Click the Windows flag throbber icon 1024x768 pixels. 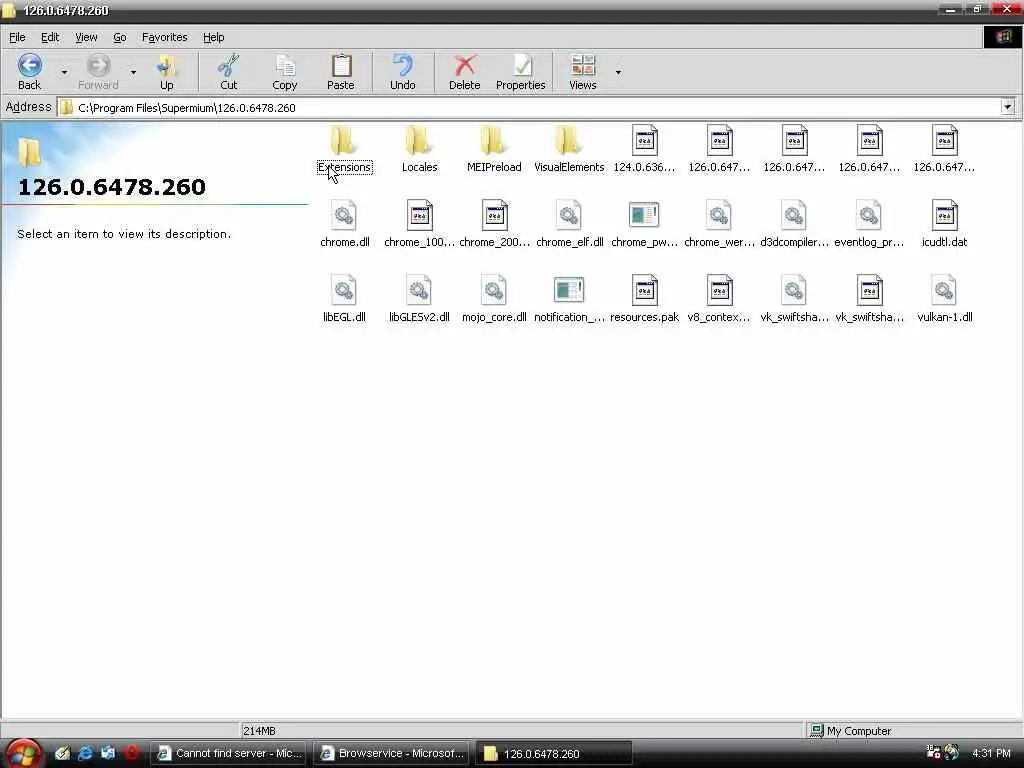click(x=1002, y=37)
